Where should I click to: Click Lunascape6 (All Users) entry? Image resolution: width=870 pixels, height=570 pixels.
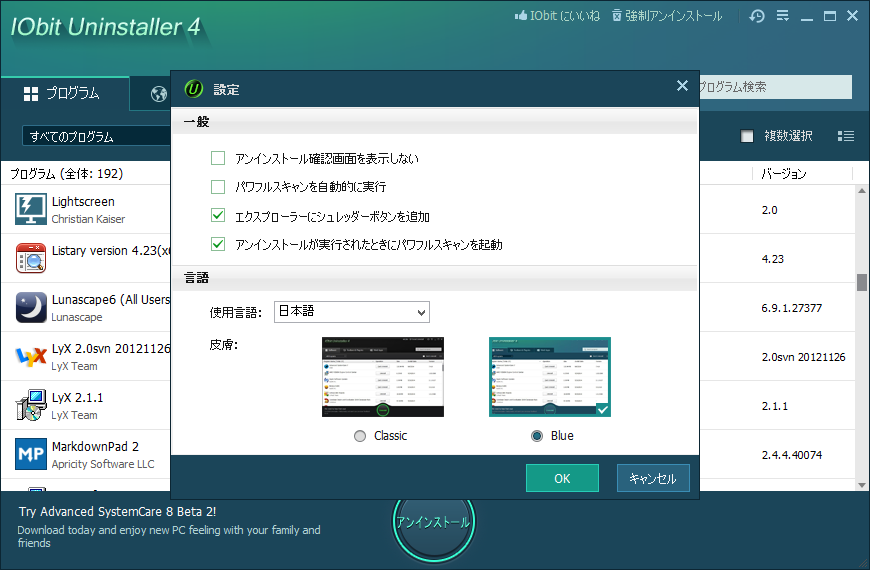click(x=110, y=300)
